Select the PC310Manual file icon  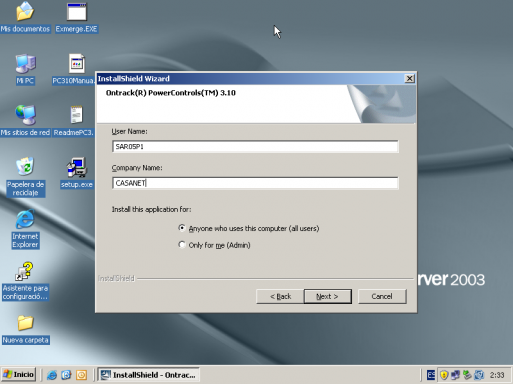pyautogui.click(x=75, y=69)
